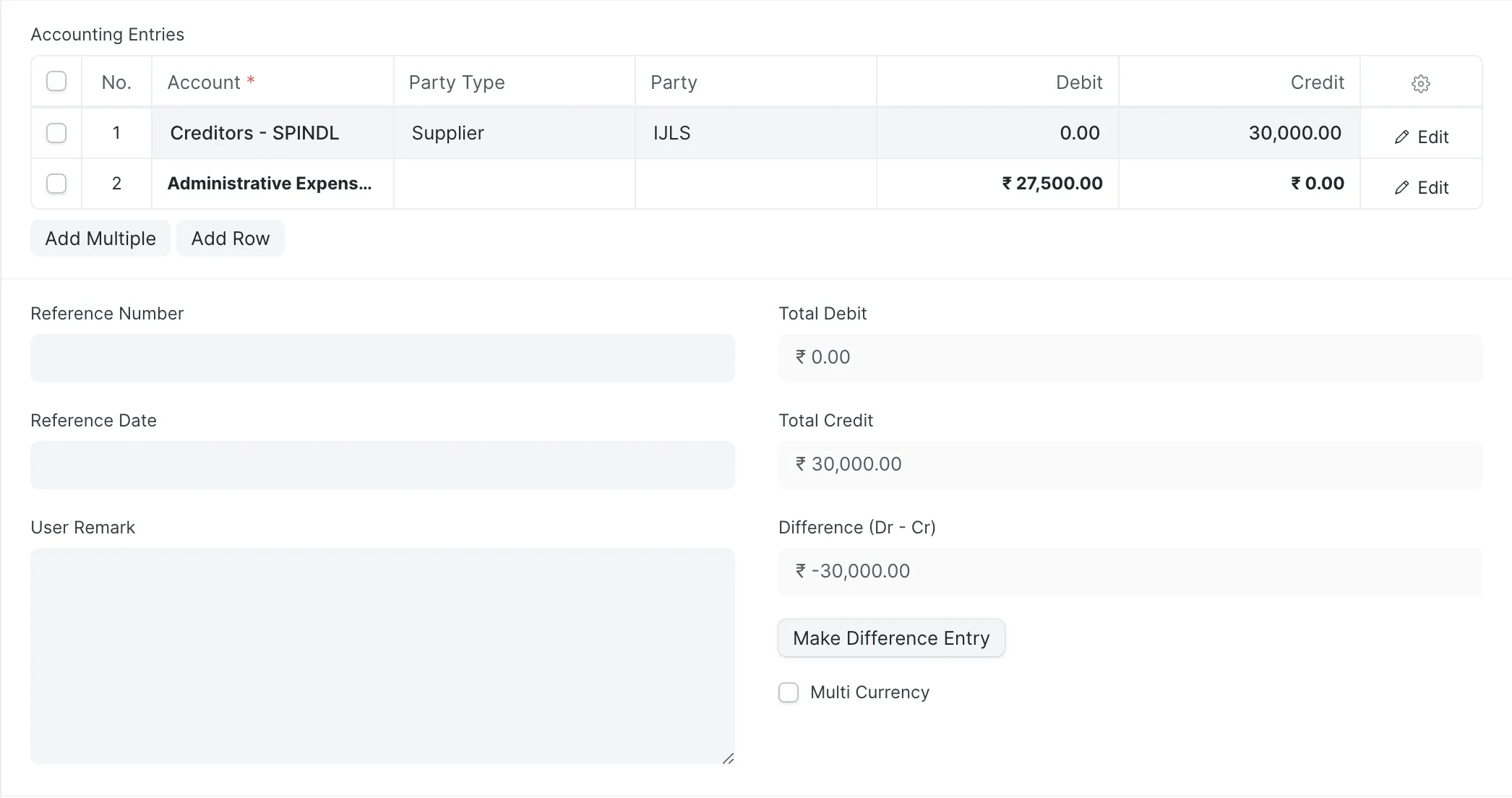Tick checkbox for Administrative Expenses row

(x=56, y=184)
